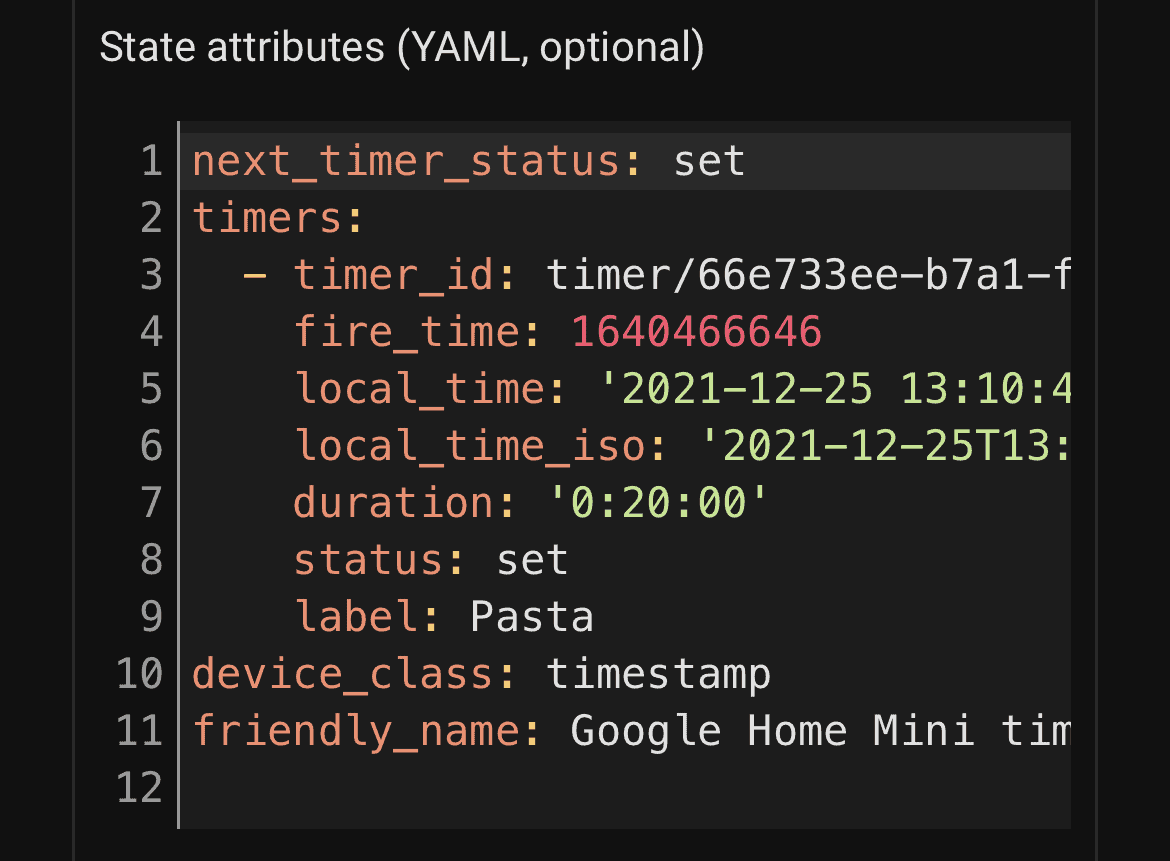Click line number 1 in the gutter
1170x861 pixels.
pyautogui.click(x=152, y=160)
